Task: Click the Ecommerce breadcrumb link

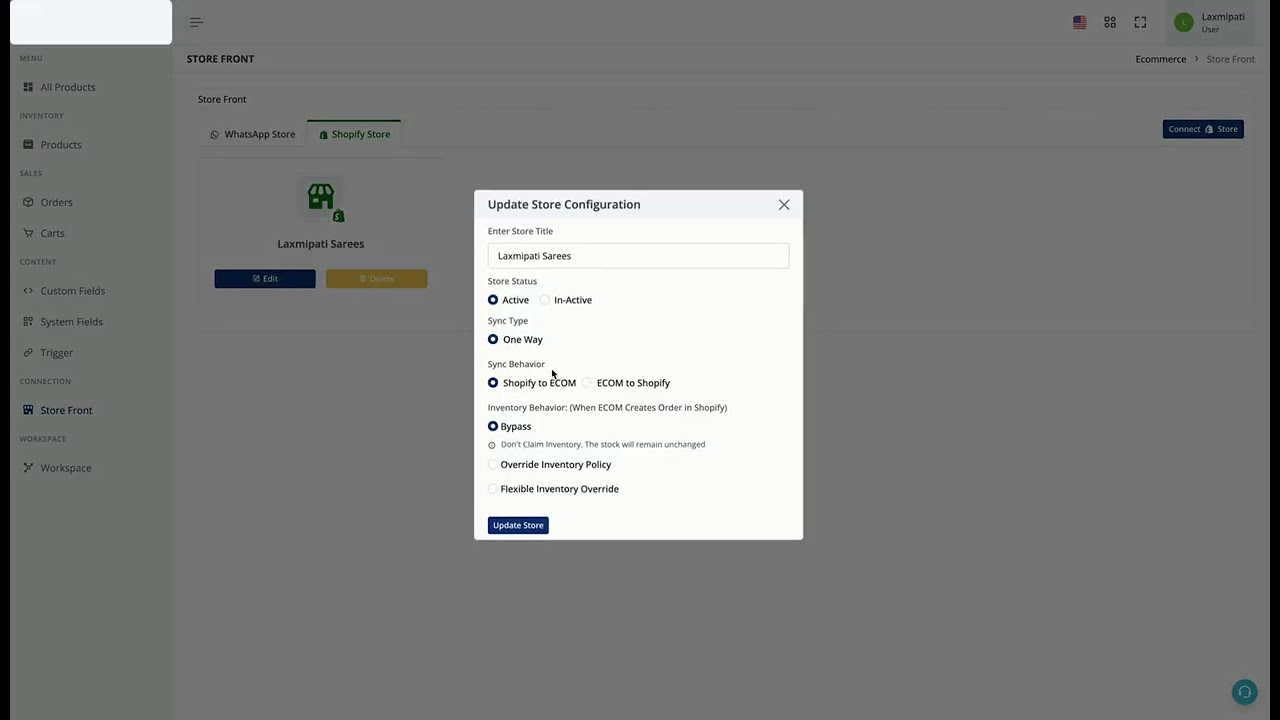Action: tap(1160, 59)
